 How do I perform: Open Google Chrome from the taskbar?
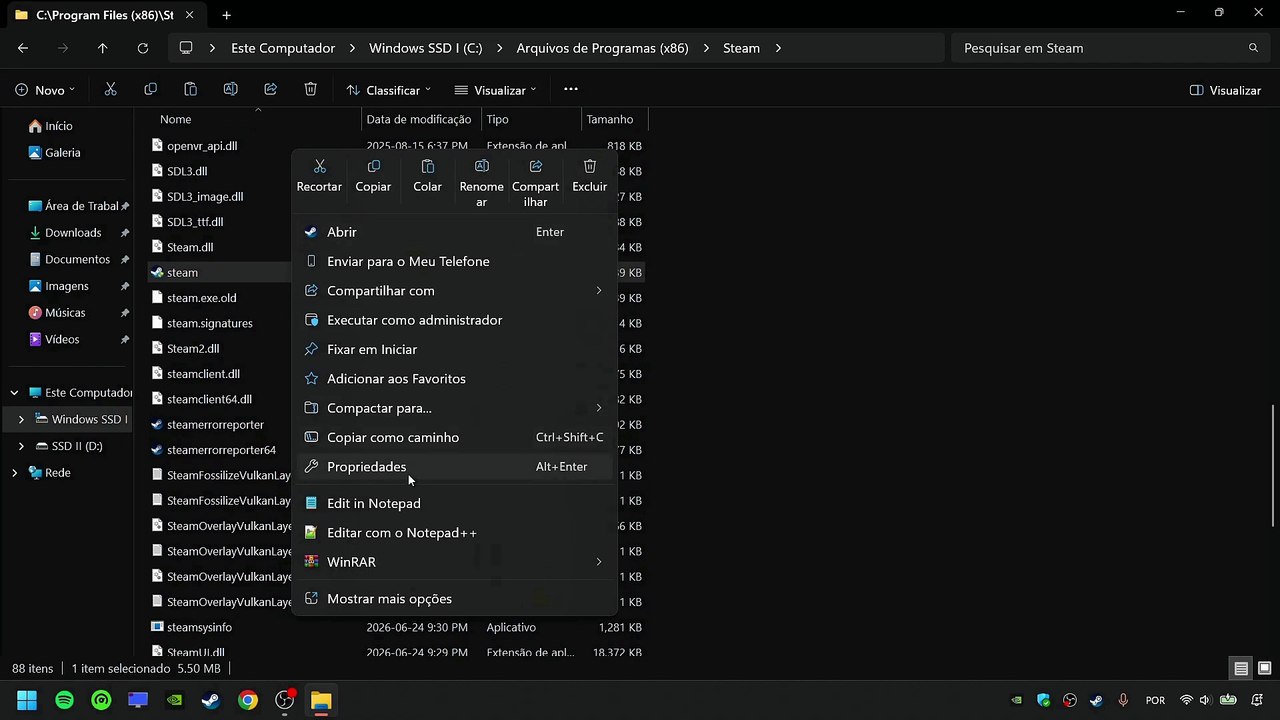248,700
